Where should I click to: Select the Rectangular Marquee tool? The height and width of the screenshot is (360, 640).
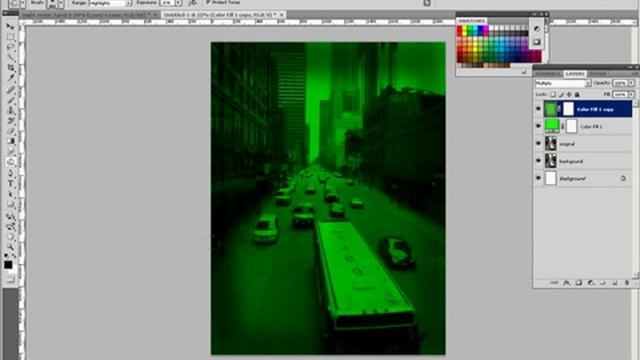(x=11, y=37)
